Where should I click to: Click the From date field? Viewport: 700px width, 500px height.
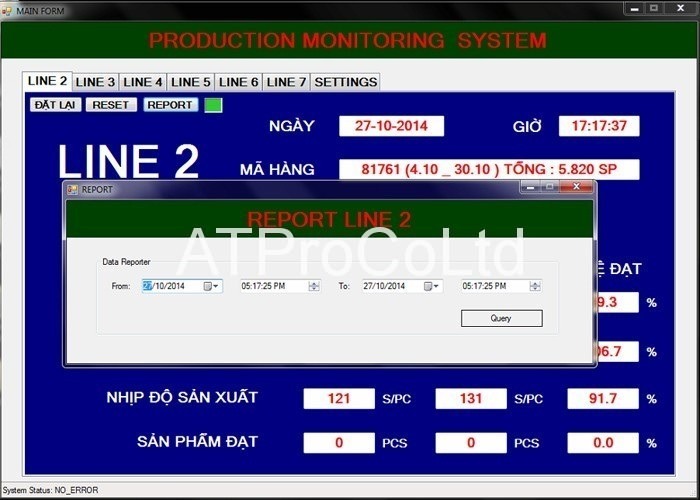(171, 286)
